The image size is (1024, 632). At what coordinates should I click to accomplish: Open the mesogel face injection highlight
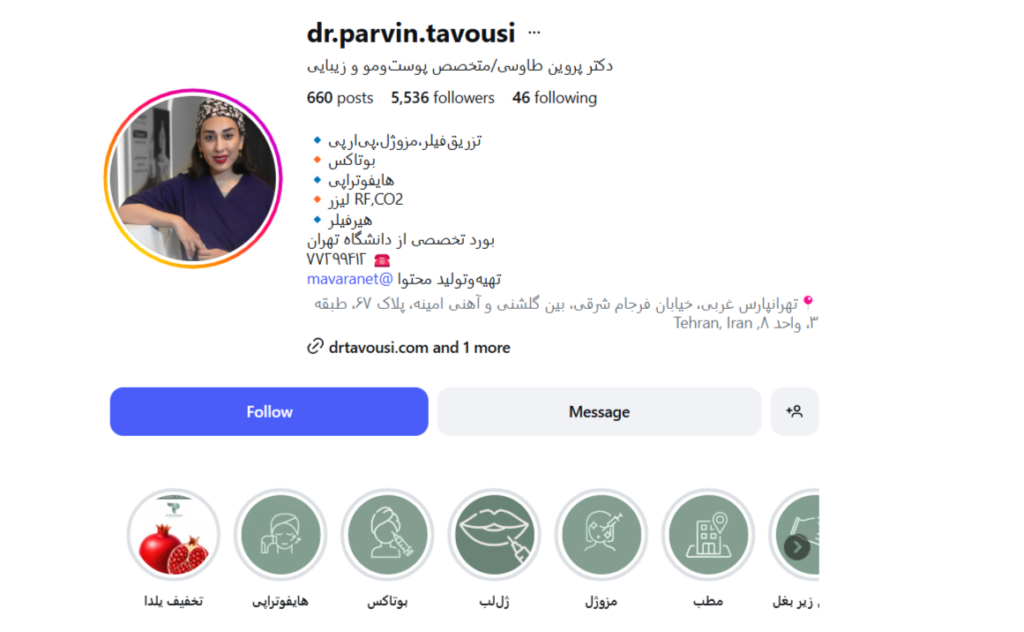coord(601,535)
